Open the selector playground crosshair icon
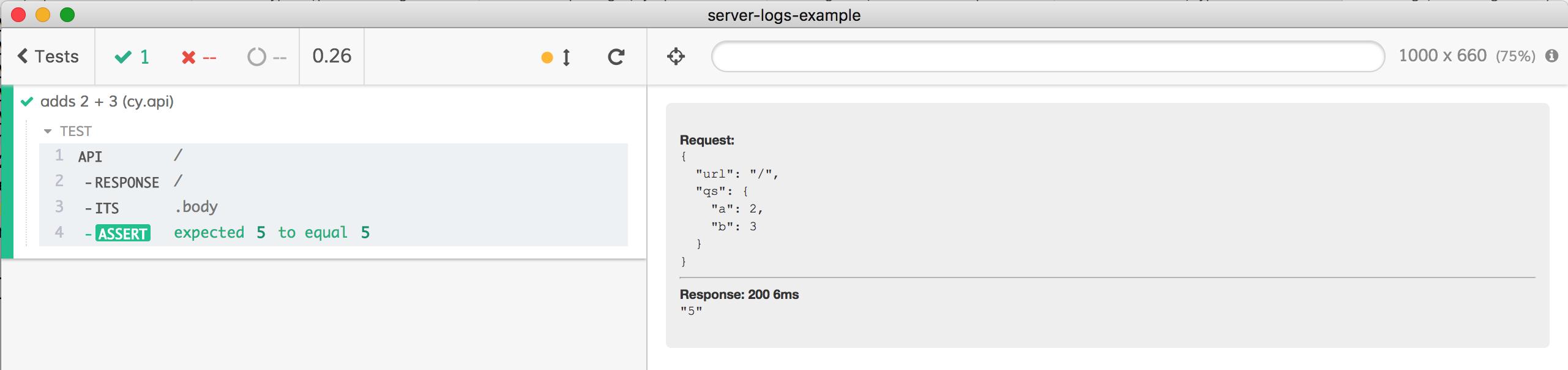The width and height of the screenshot is (1568, 370). (x=676, y=56)
